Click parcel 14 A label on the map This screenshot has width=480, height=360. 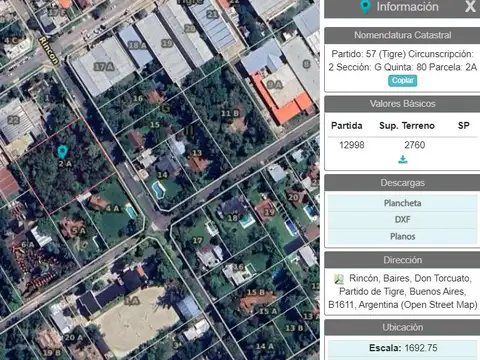(265, 346)
